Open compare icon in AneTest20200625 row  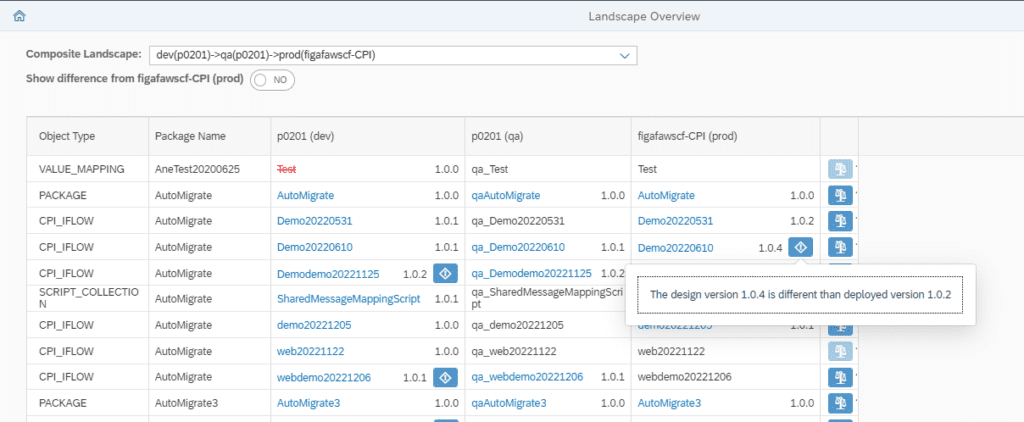point(840,169)
